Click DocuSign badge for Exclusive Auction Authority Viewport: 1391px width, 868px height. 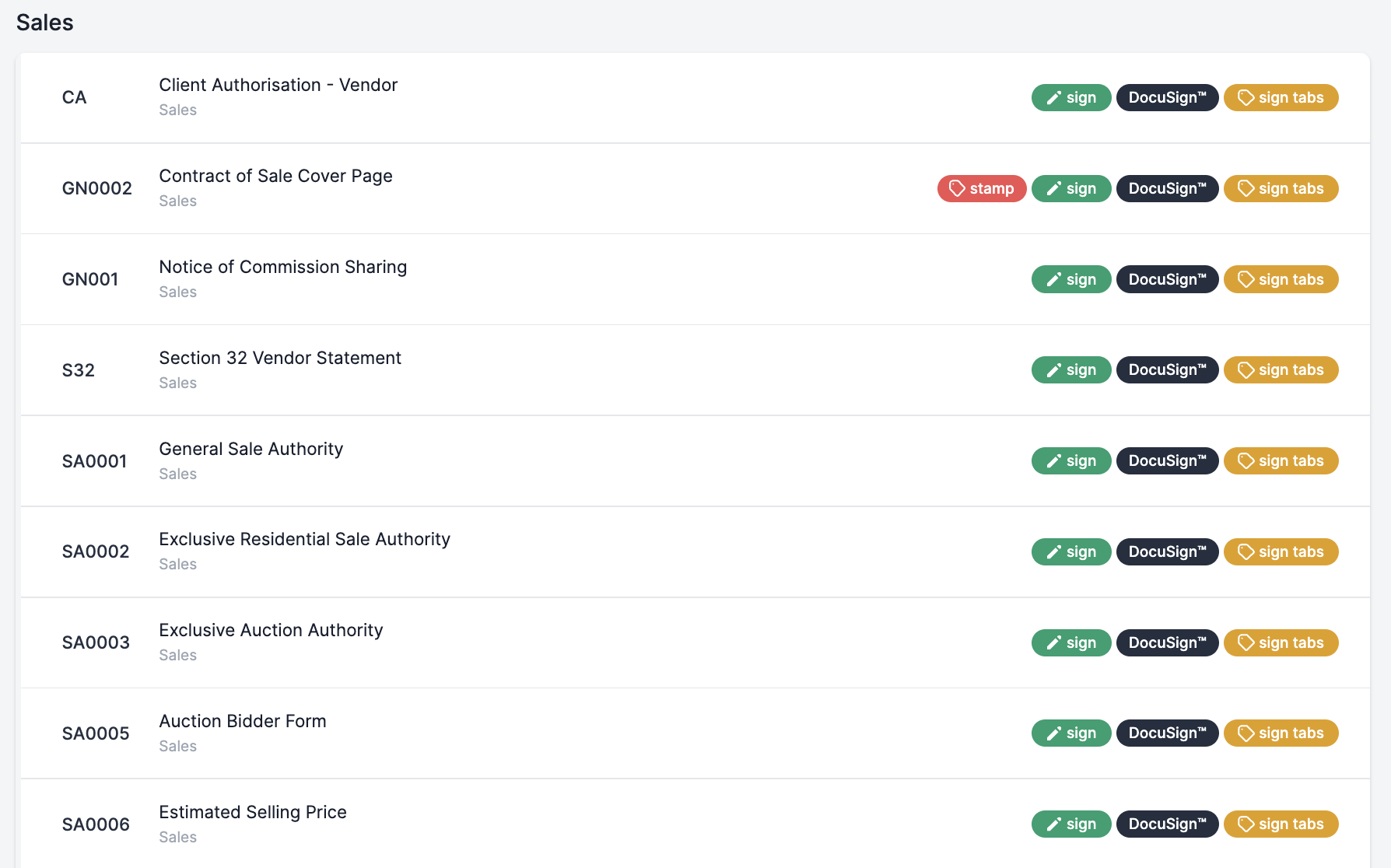(1167, 642)
